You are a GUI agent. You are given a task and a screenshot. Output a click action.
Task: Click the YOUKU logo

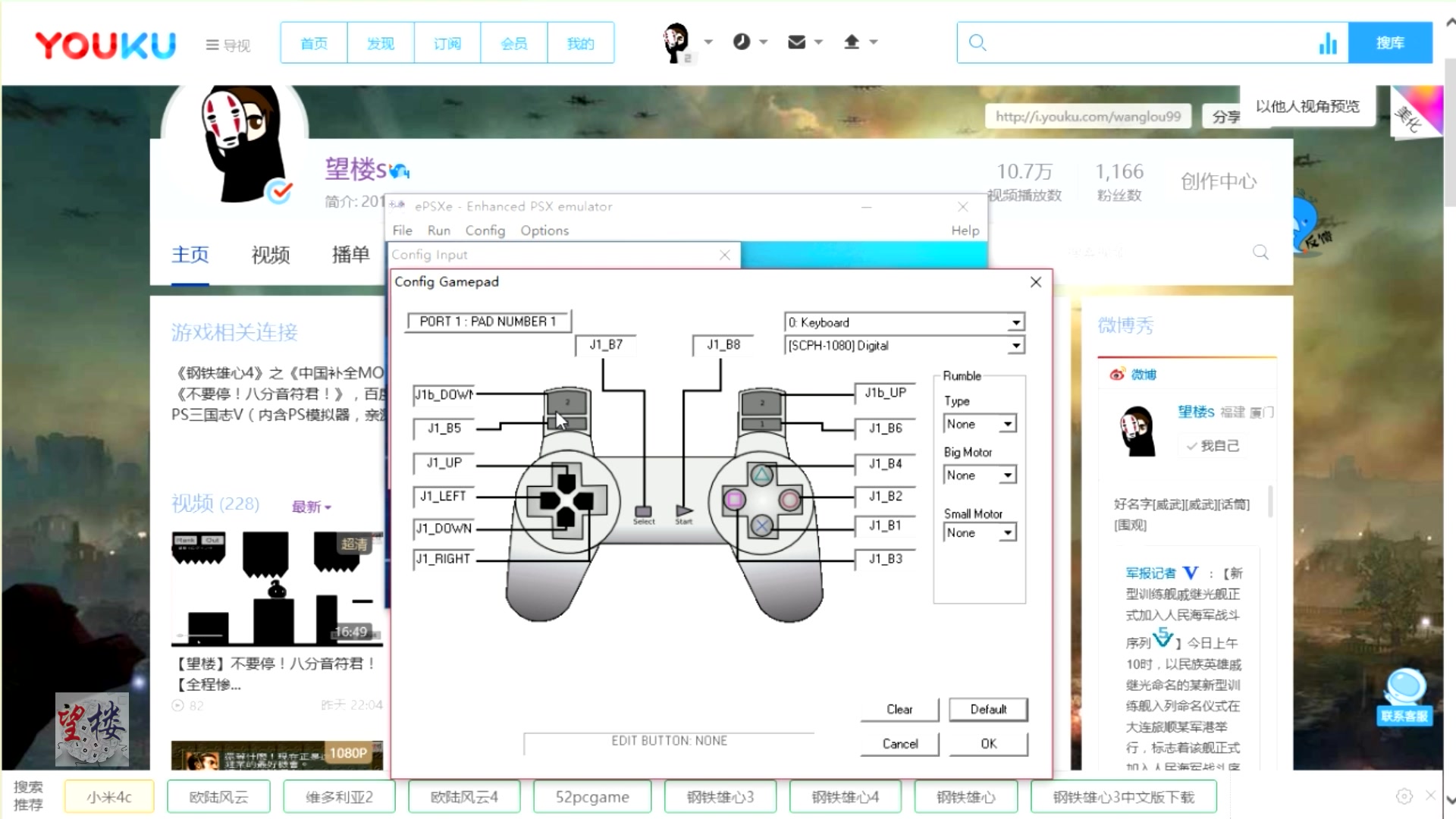coord(105,45)
